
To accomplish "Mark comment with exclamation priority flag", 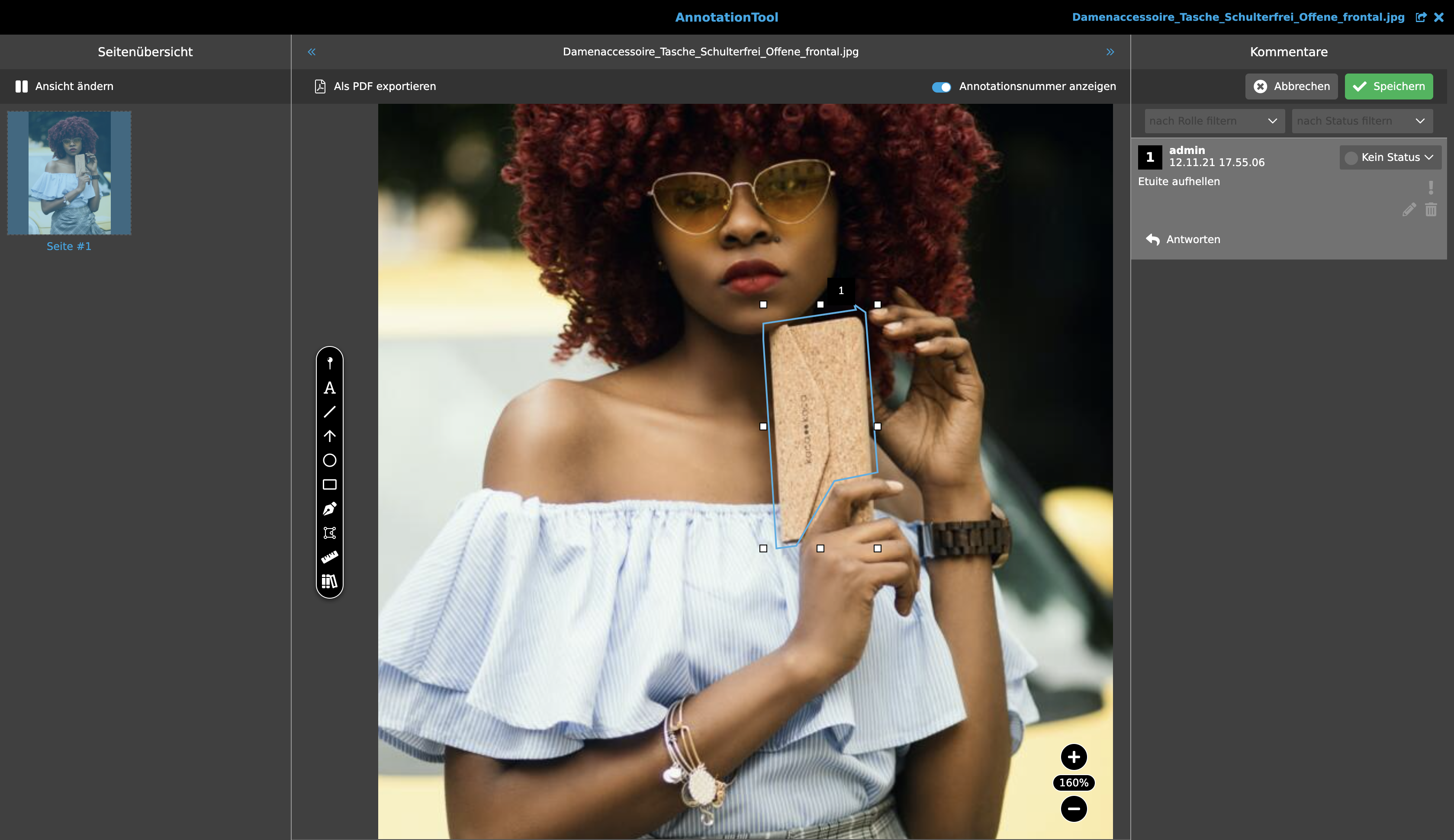I will tap(1430, 187).
